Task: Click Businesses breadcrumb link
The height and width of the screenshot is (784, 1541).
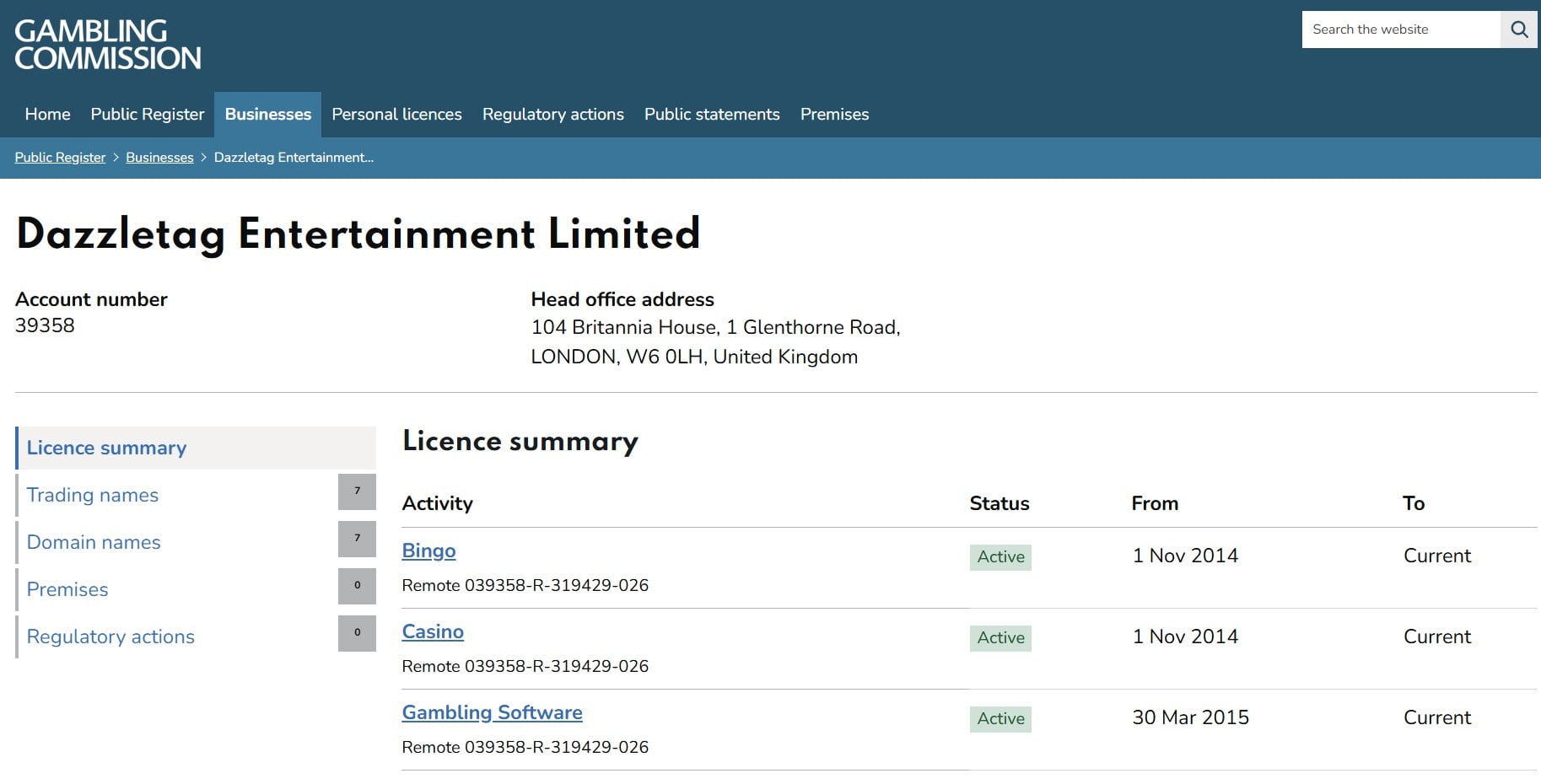Action: 159,158
